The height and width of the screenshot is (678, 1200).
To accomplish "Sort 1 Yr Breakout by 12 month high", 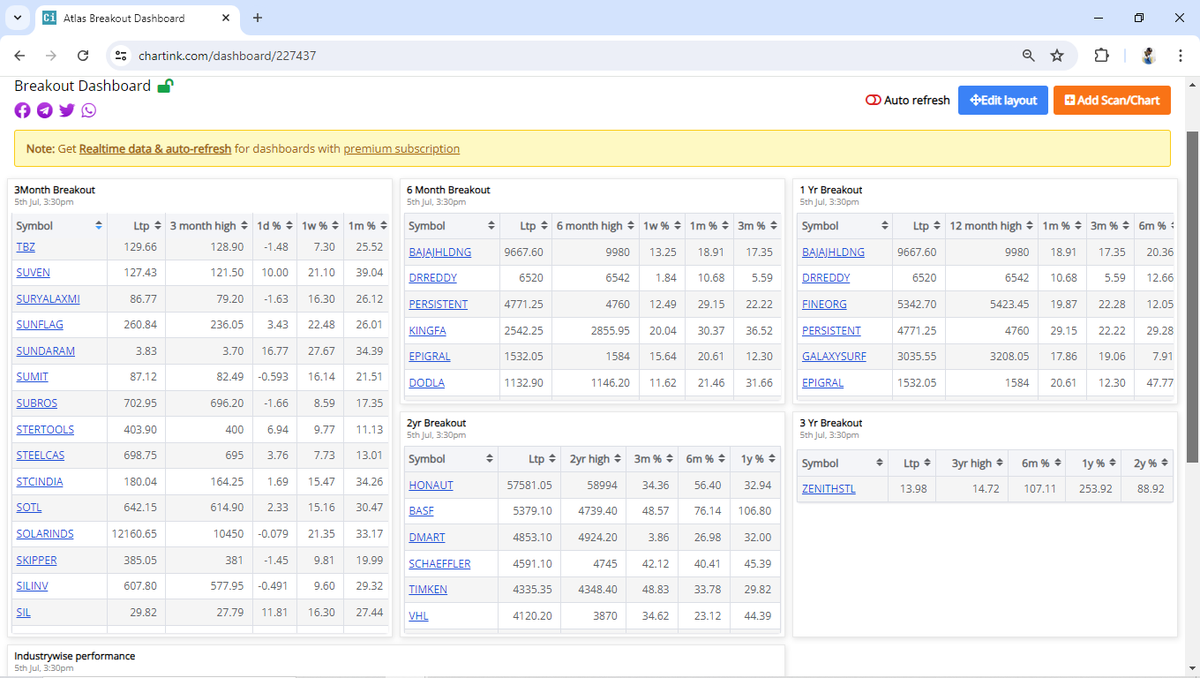I will 991,226.
